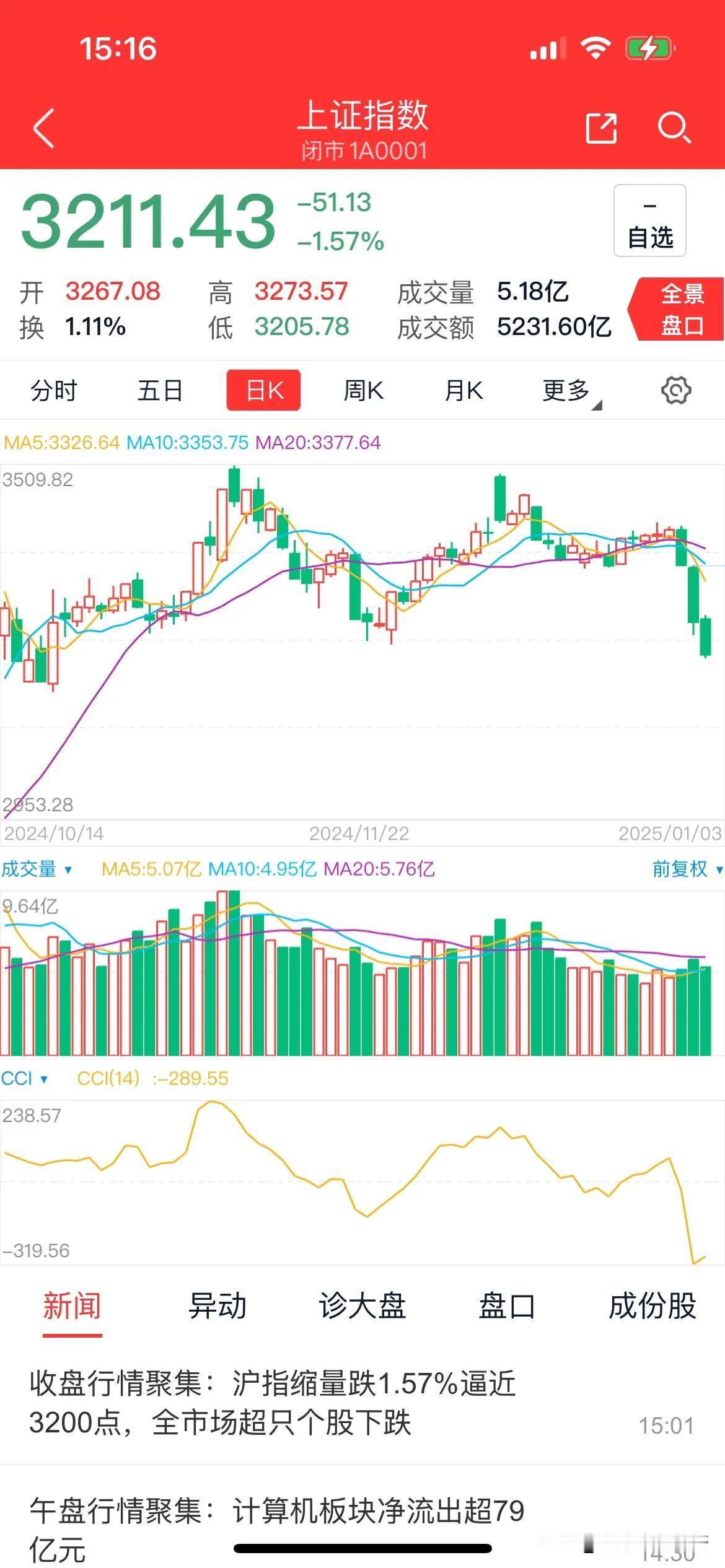Open news 收盘行情聚集 沪指缩量跌1.57%
Image resolution: width=725 pixels, height=1568 pixels.
[x=362, y=1403]
